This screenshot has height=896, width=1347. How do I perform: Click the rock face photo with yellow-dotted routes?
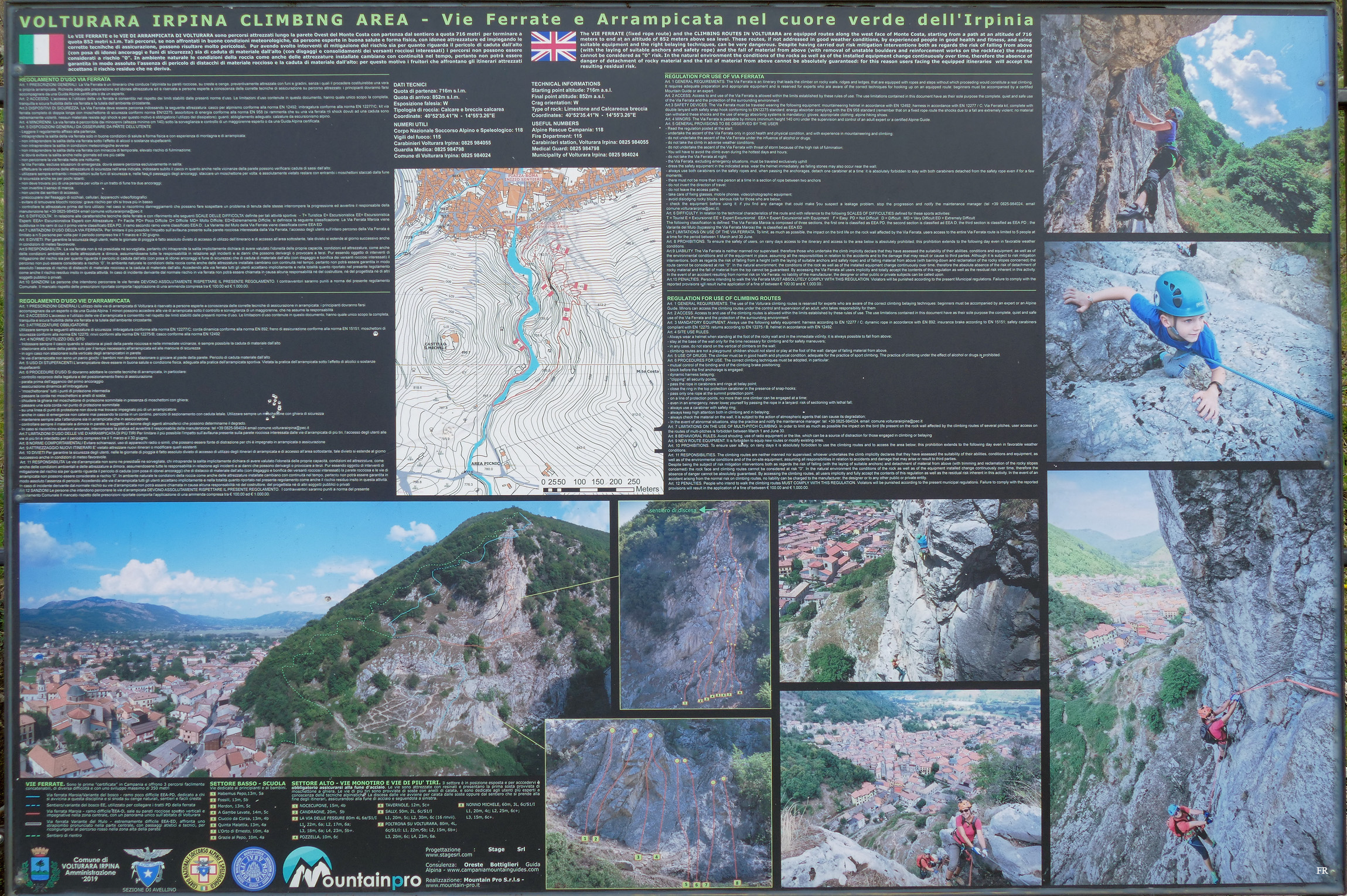694,604
